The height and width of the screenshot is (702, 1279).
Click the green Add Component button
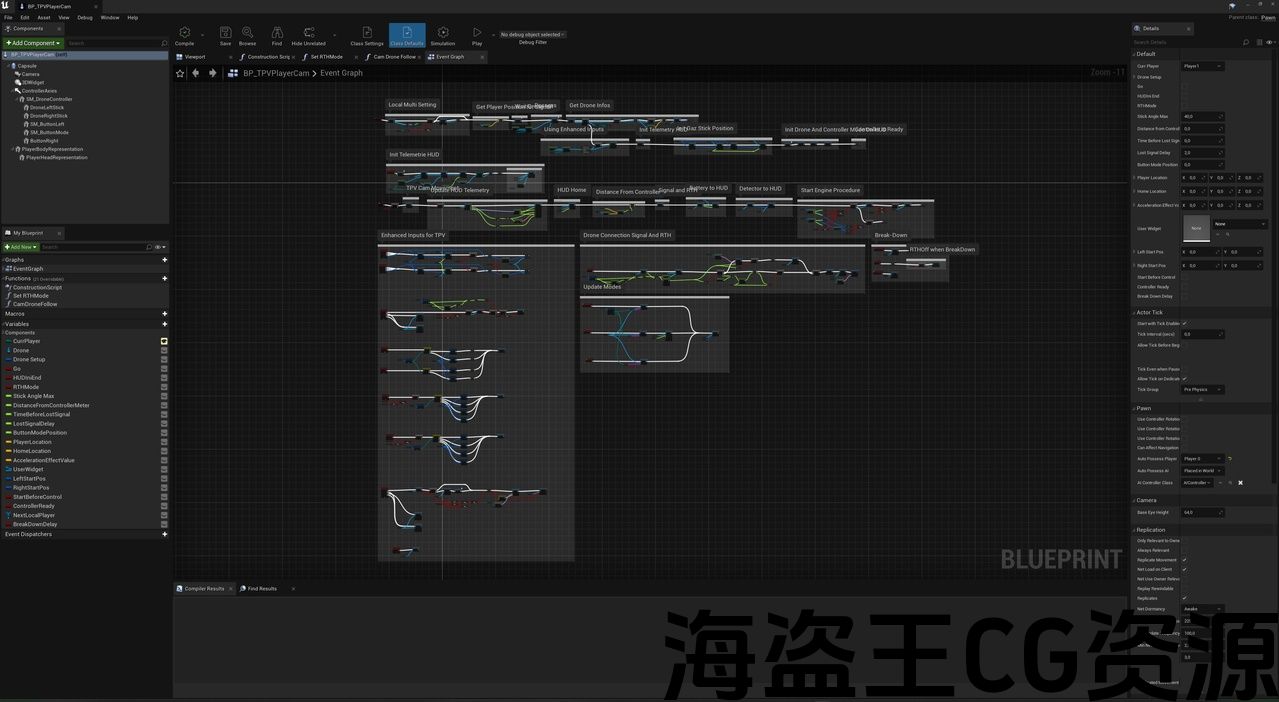33,43
